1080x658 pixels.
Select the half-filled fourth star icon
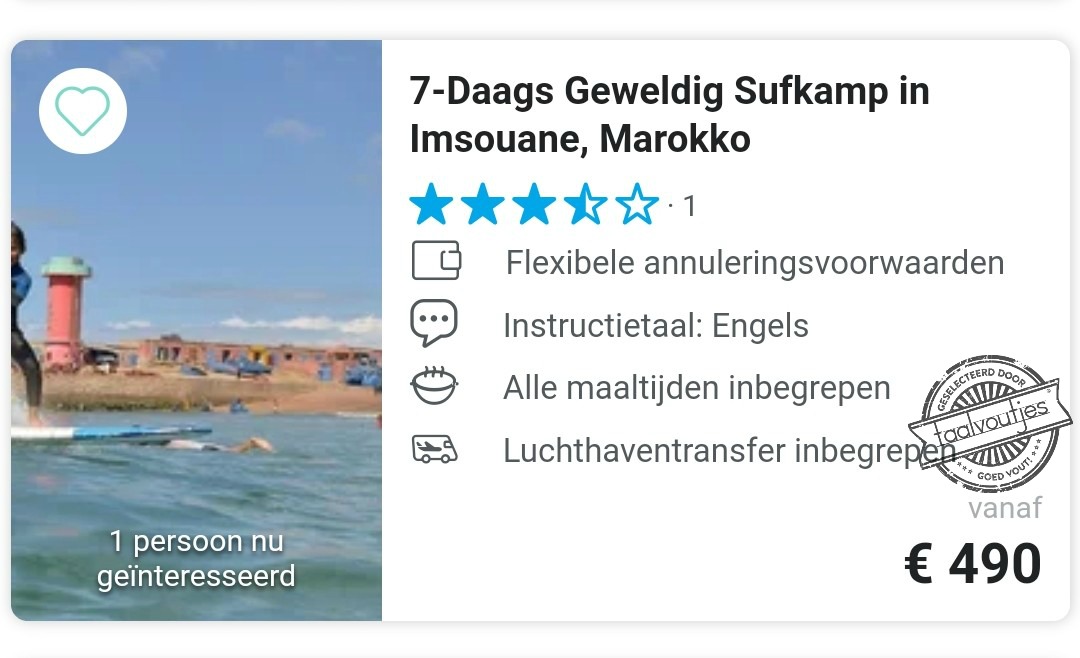click(586, 203)
